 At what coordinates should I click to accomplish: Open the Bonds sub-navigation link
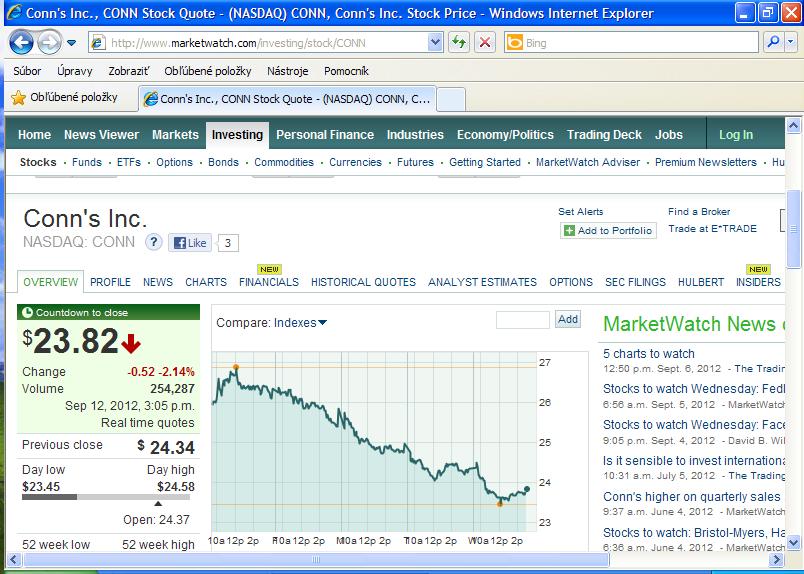[x=224, y=162]
